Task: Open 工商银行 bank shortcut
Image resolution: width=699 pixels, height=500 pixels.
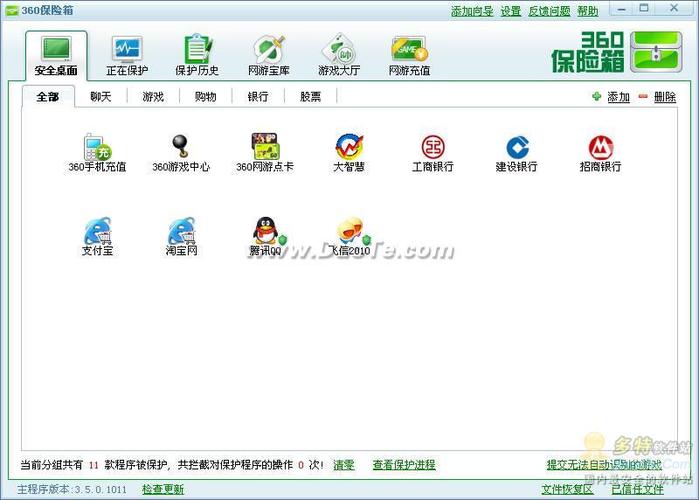Action: pyautogui.click(x=433, y=148)
